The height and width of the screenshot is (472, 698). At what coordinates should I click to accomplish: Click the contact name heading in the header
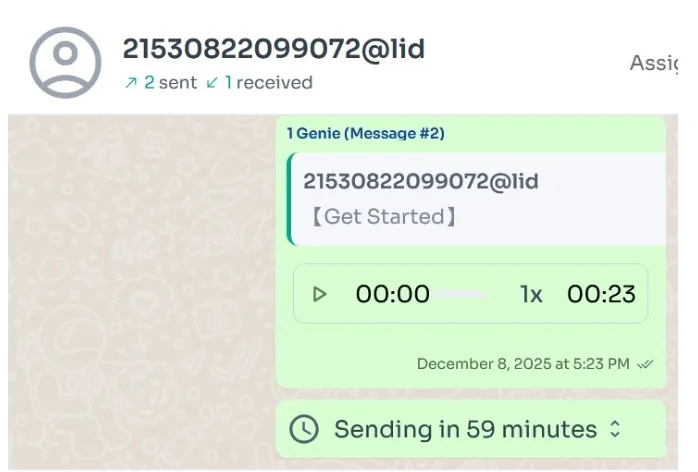[x=273, y=50]
